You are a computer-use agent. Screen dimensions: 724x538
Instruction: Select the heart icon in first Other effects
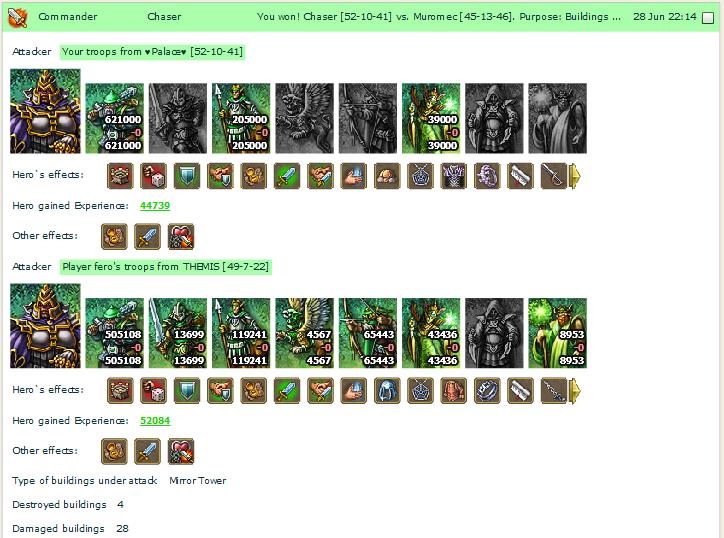181,236
